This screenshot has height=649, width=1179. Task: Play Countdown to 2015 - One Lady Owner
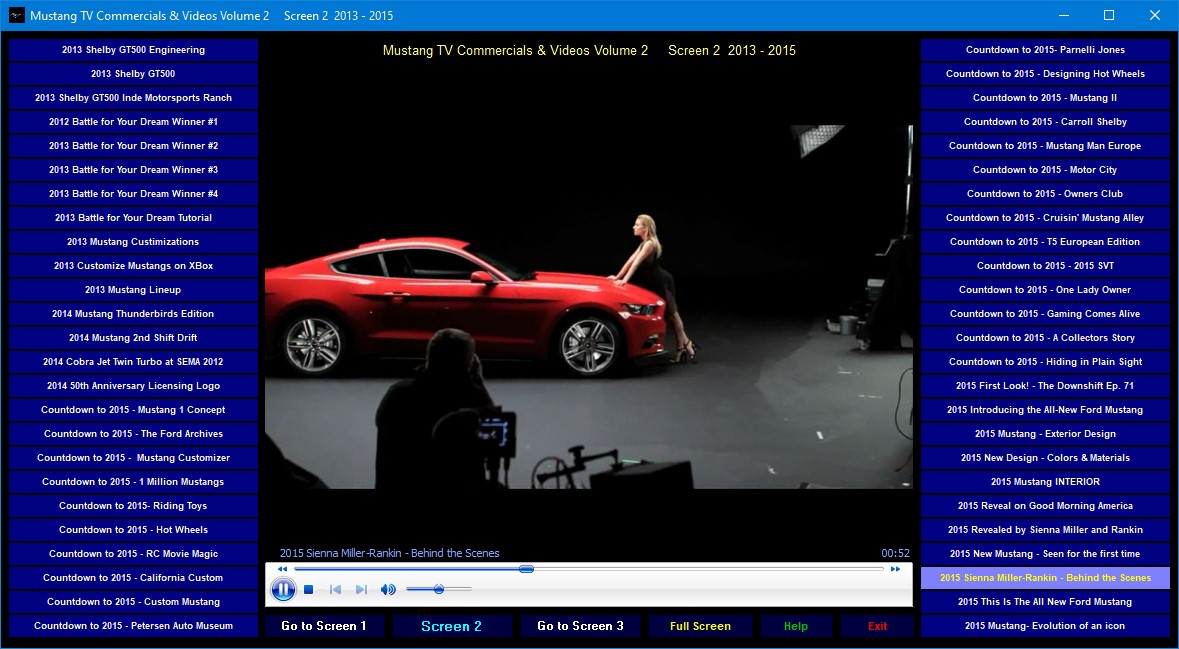(1045, 290)
